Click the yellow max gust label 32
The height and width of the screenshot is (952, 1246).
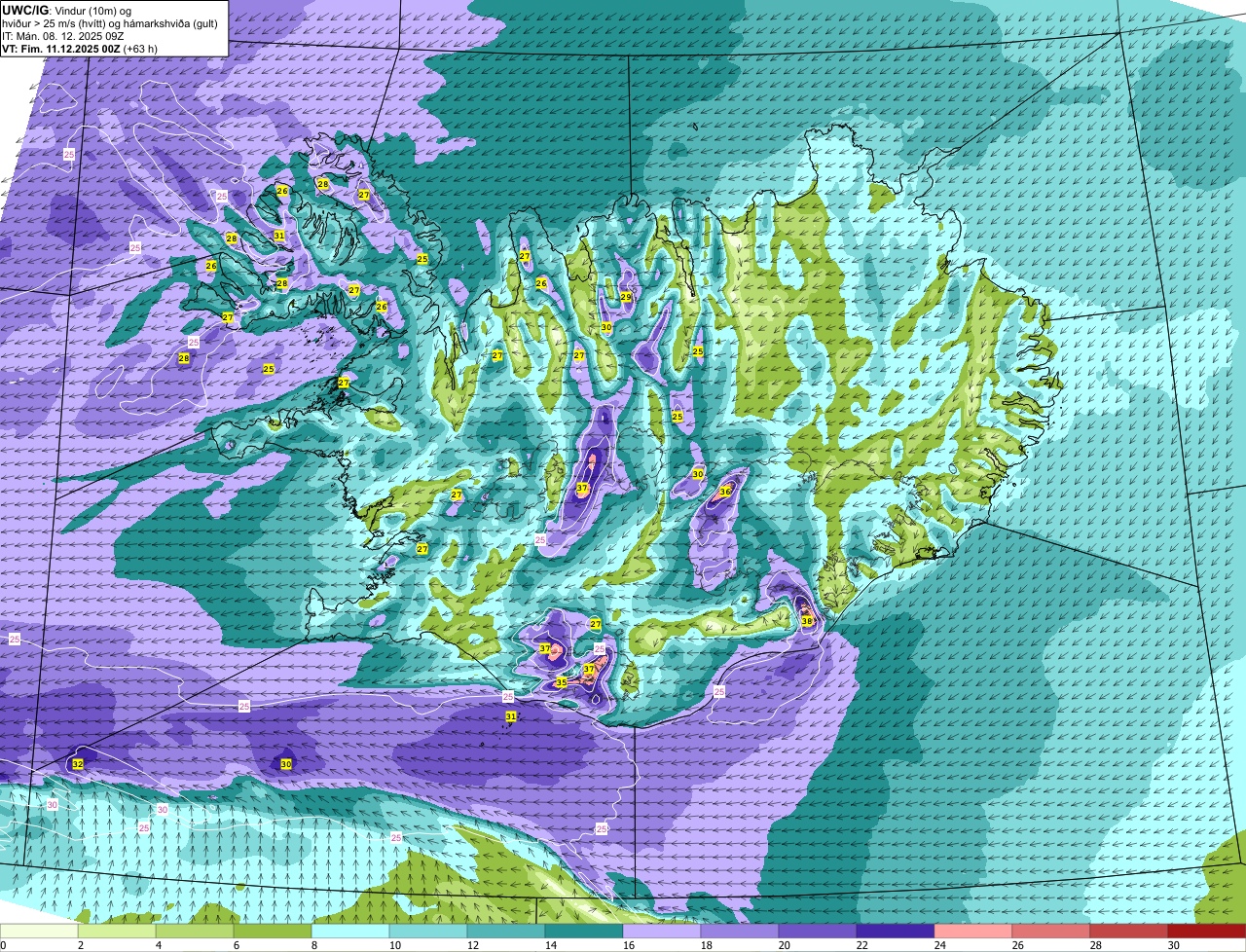(78, 764)
